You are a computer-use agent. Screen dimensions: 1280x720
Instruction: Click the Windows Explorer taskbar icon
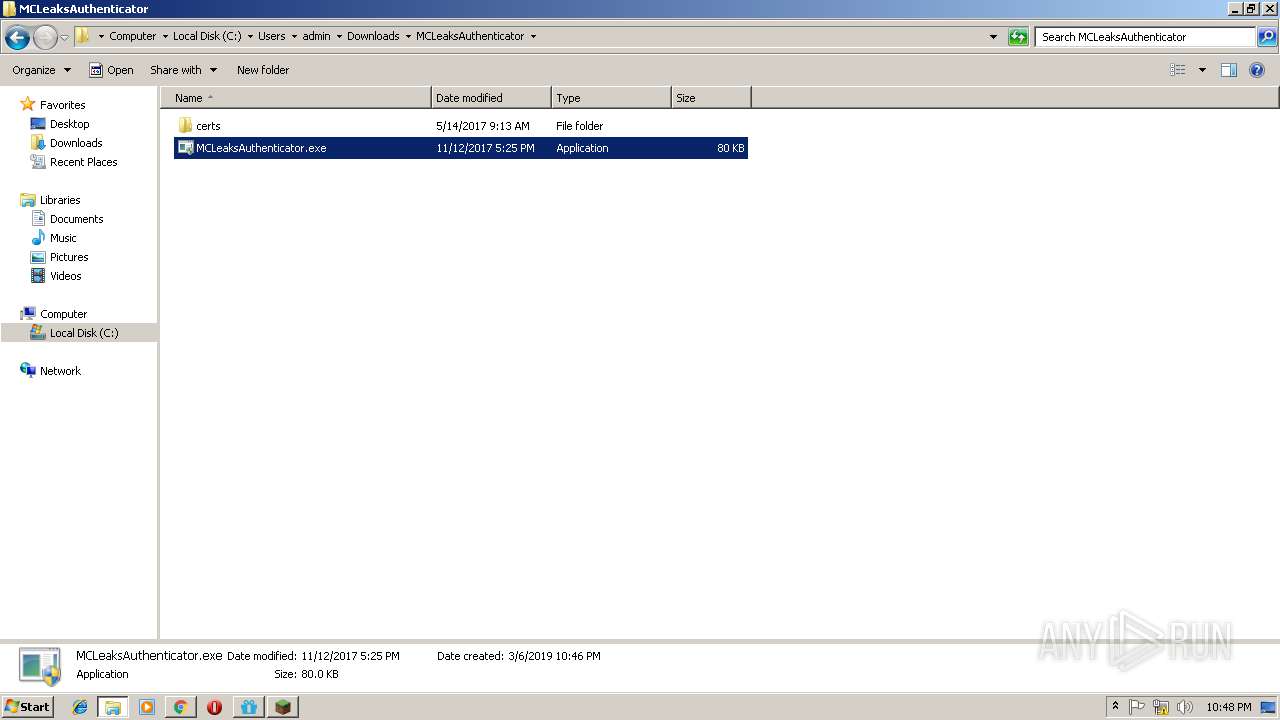click(x=113, y=707)
